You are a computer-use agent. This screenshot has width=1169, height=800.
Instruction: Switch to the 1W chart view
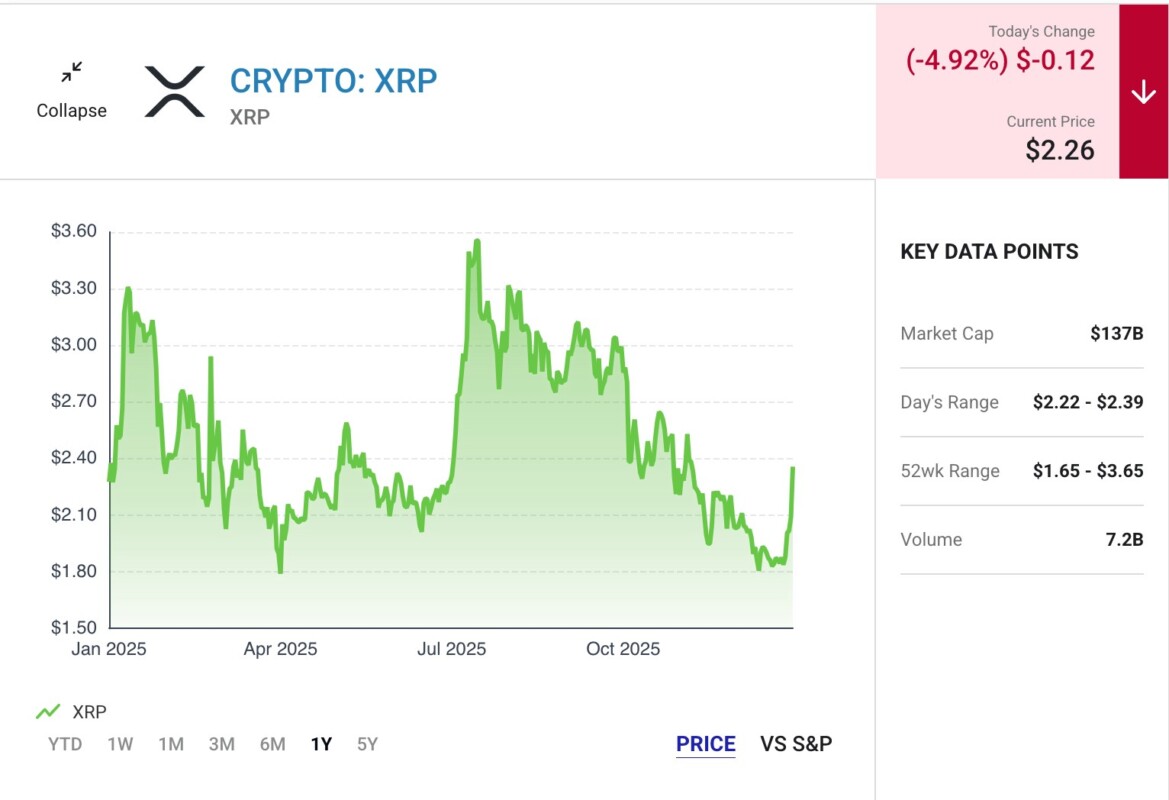point(119,744)
